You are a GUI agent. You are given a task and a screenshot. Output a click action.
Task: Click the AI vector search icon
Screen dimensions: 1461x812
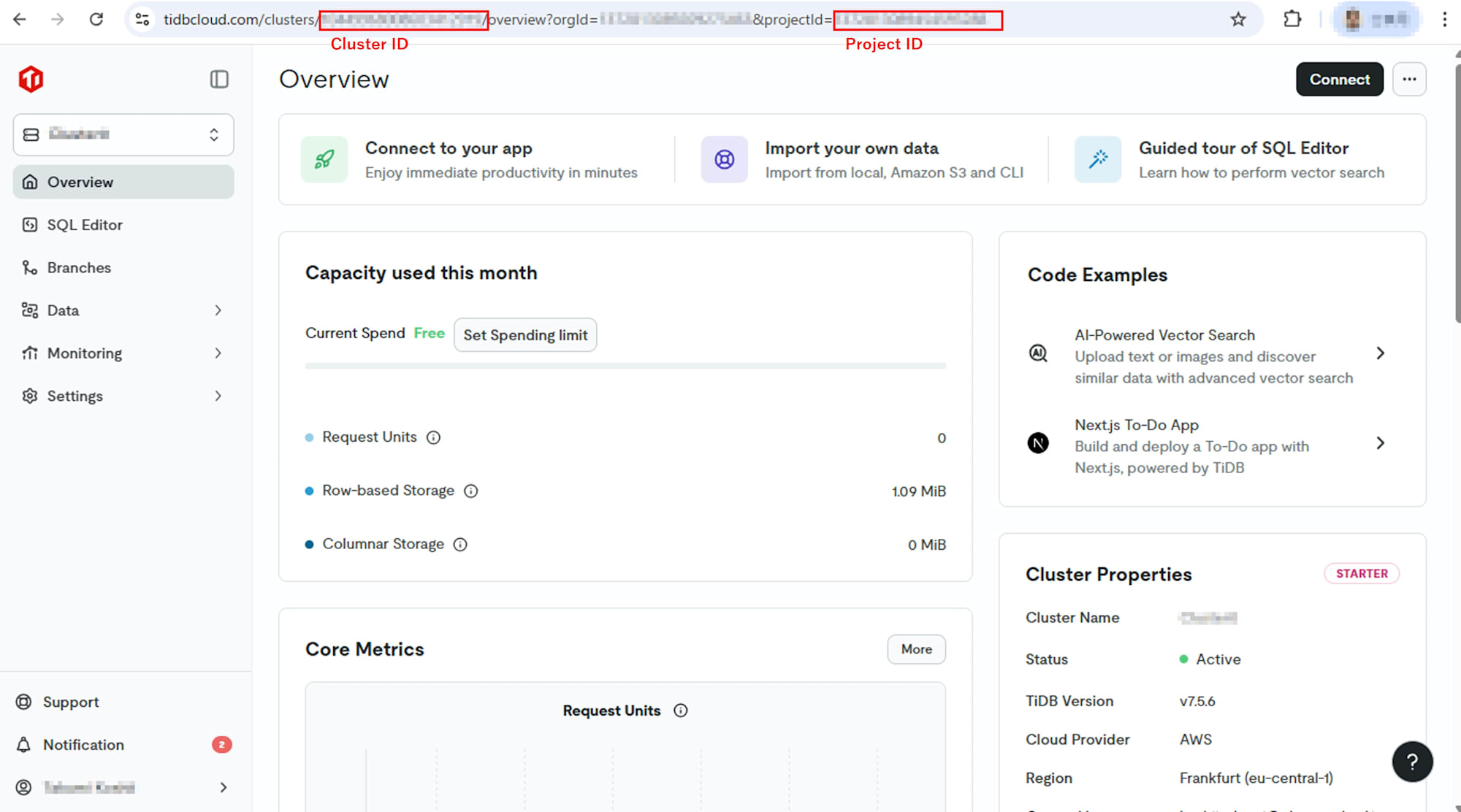1038,353
